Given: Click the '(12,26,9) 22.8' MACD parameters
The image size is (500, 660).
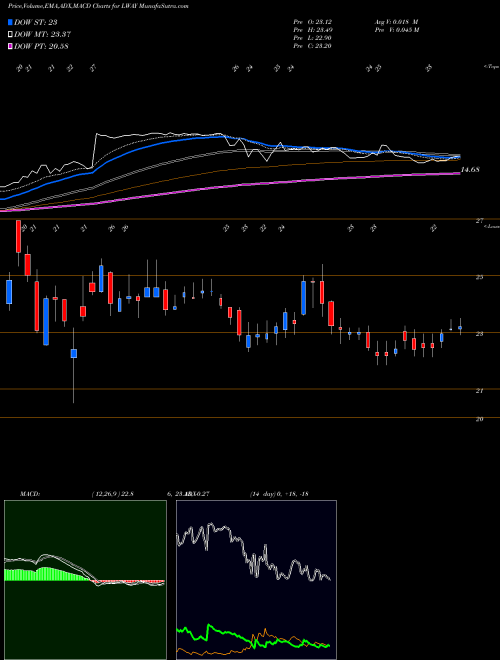Looking at the screenshot, I should (x=112, y=494).
